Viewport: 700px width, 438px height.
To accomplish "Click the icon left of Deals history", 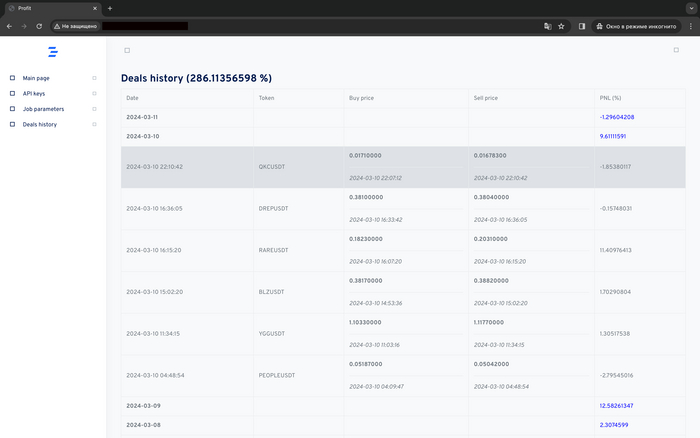I will tap(12, 125).
